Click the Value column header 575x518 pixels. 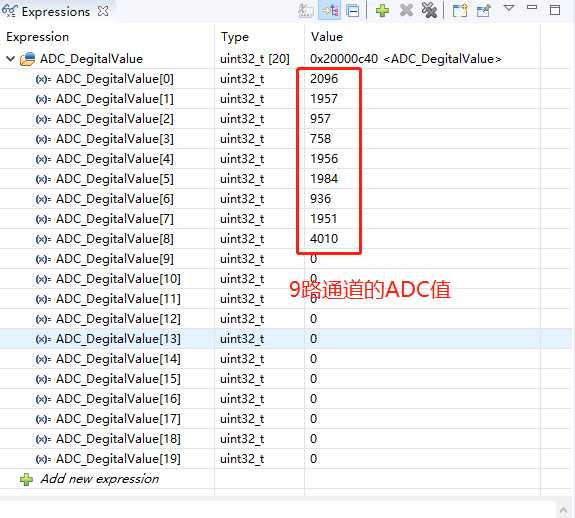(x=327, y=37)
